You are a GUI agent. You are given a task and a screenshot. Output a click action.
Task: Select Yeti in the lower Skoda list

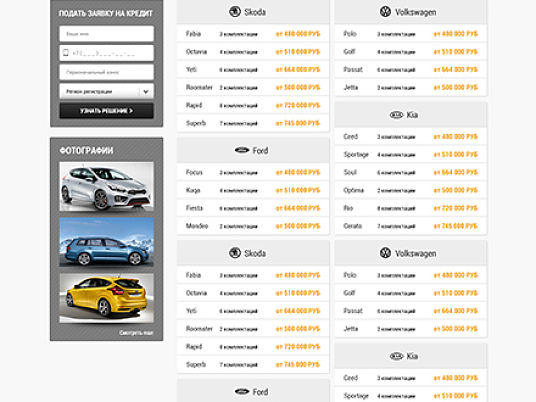pos(191,311)
